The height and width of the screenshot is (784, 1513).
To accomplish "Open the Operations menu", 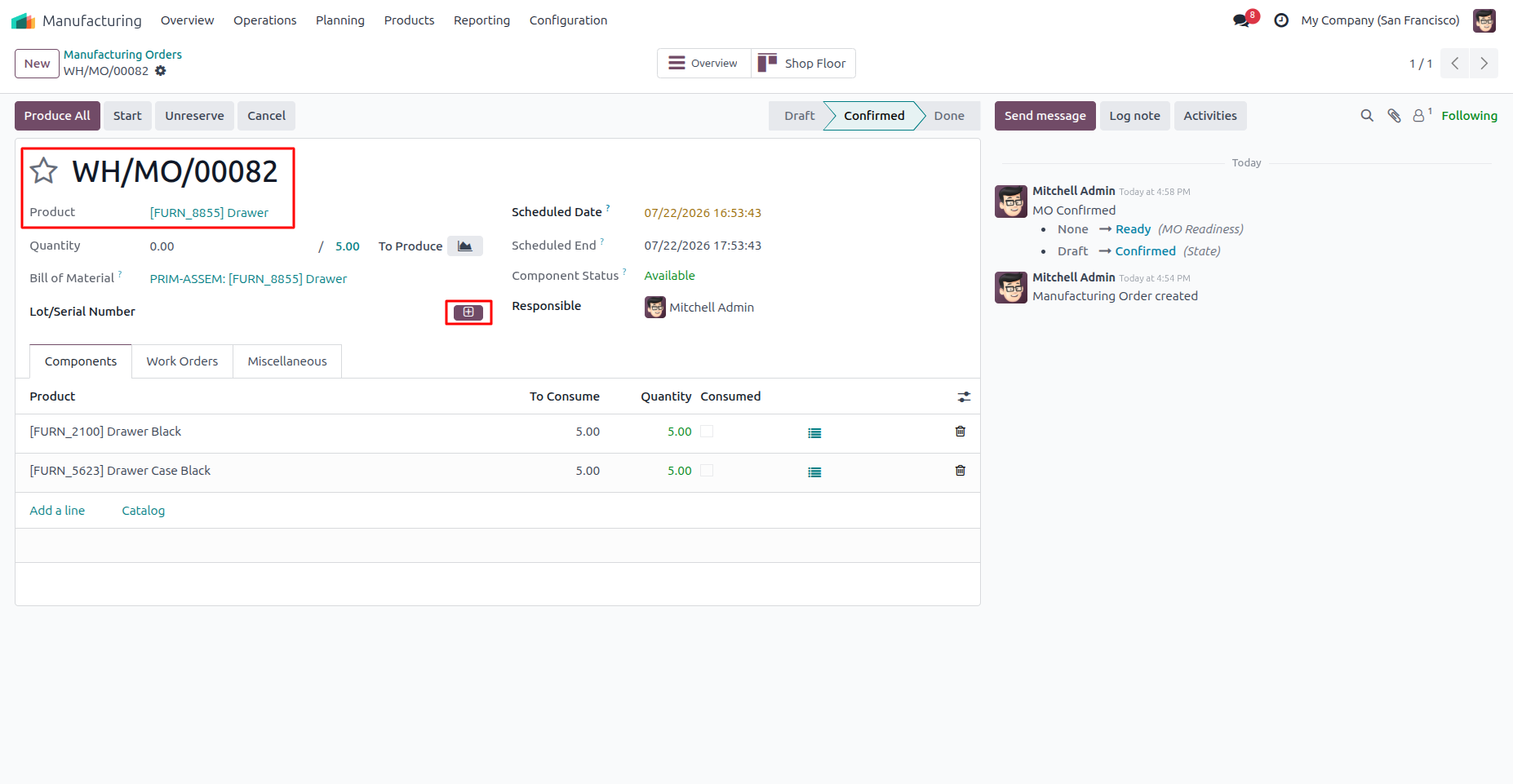I will coord(265,20).
